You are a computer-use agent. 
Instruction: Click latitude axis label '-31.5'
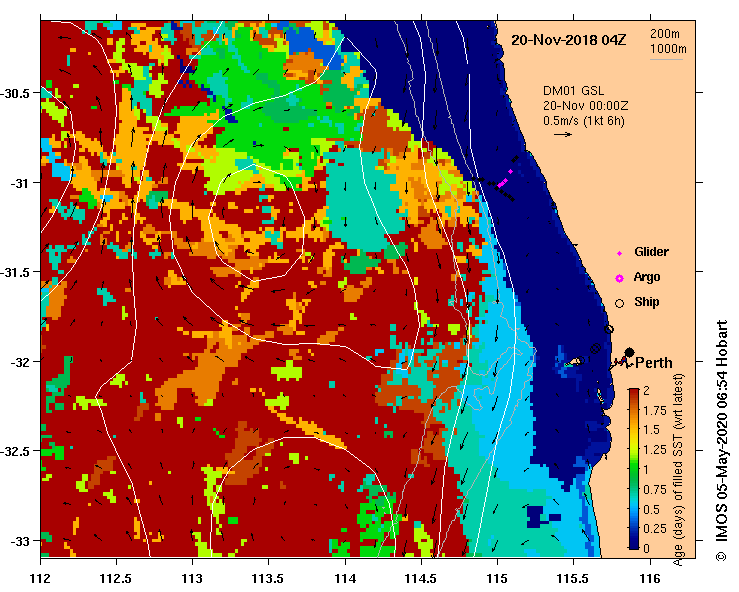(16, 272)
